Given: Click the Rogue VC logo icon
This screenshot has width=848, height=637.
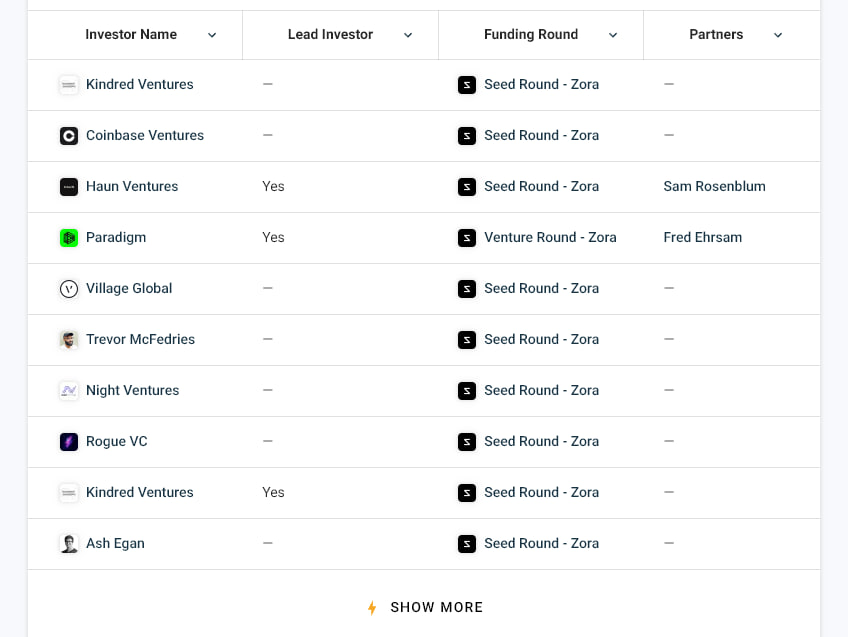Looking at the screenshot, I should pyautogui.click(x=69, y=442).
